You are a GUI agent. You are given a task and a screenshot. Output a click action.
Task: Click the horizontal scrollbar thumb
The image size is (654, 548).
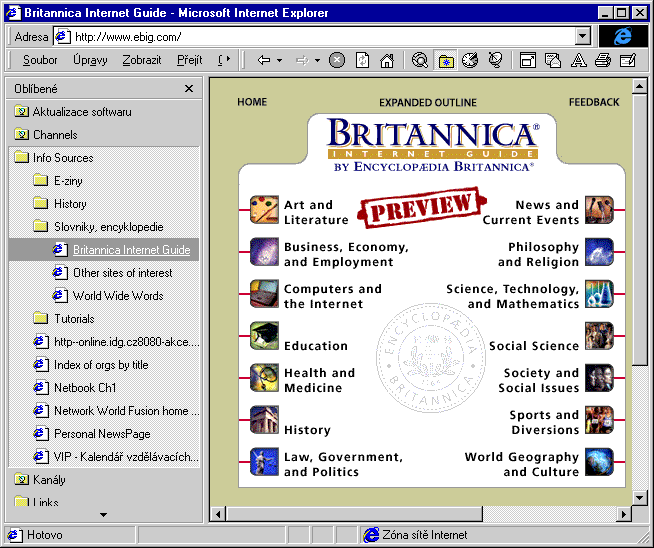[x=355, y=514]
